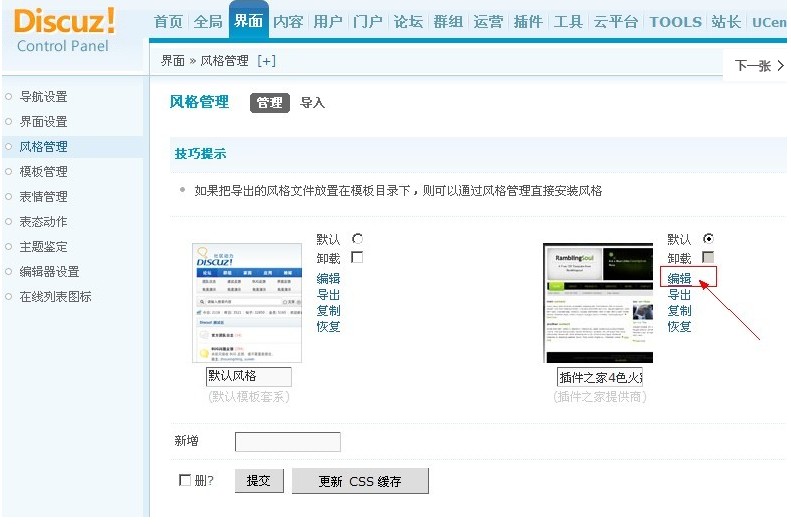Open 风格管理 in the sidebar

click(x=43, y=147)
